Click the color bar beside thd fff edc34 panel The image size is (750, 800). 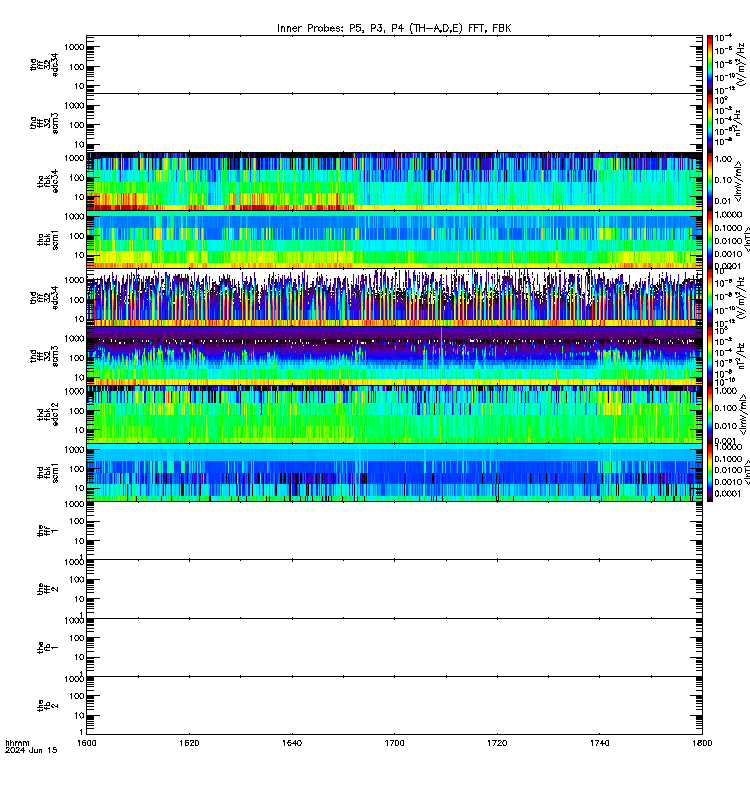pyautogui.click(x=710, y=297)
